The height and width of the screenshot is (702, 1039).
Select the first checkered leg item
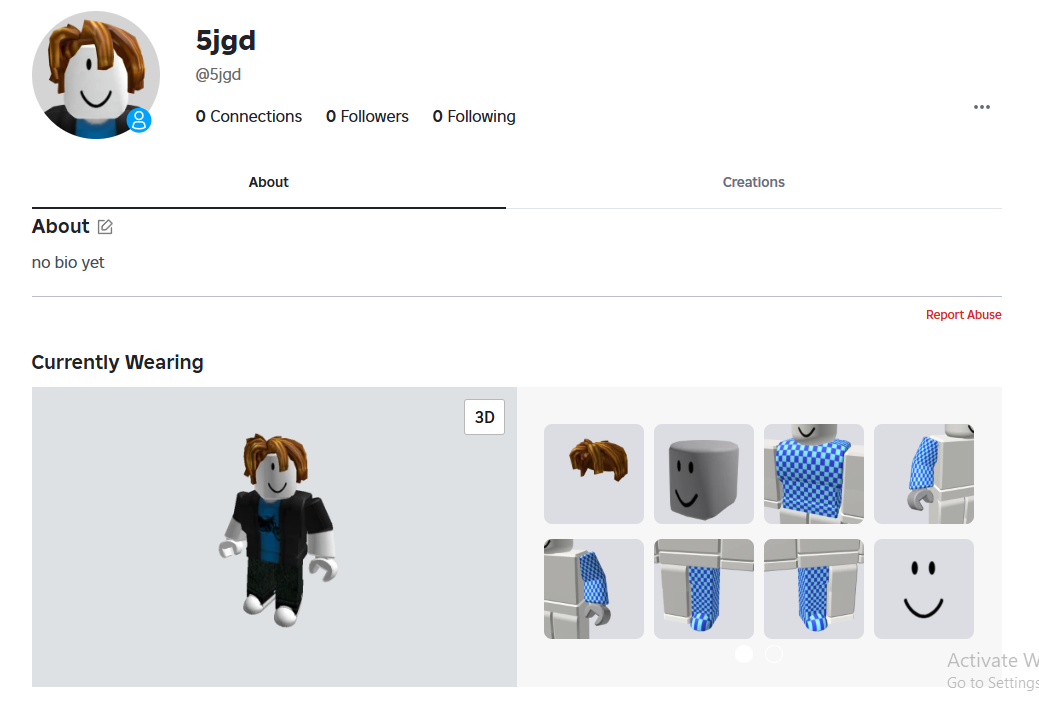tap(704, 589)
